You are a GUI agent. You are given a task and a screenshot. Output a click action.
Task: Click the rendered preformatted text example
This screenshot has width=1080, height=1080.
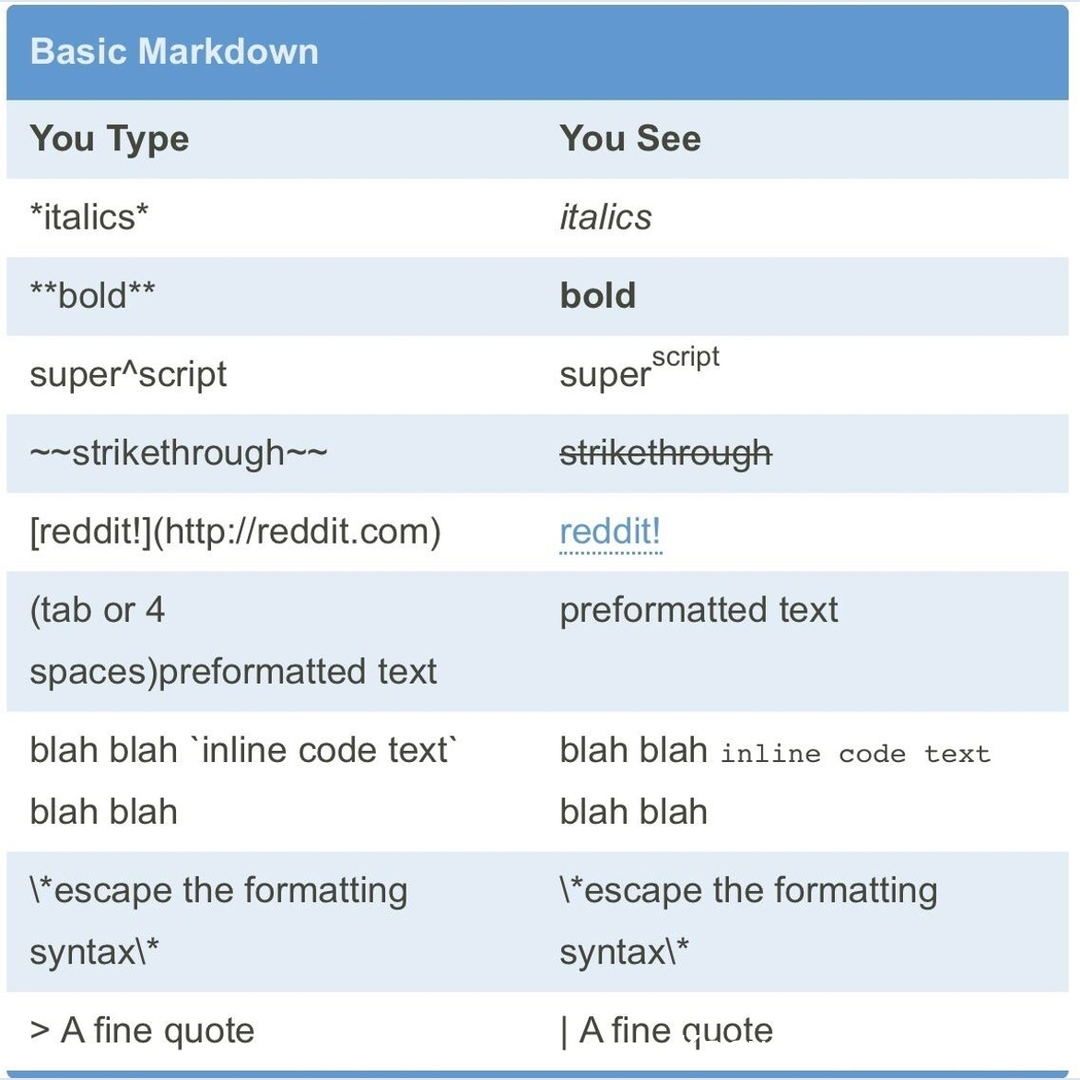[x=698, y=610]
